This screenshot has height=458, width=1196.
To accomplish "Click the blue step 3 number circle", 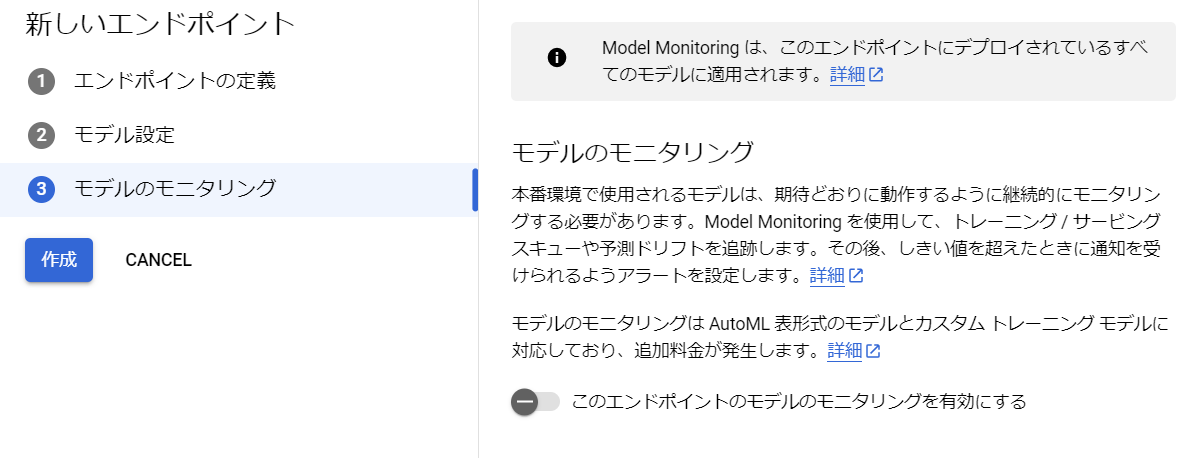I will coord(41,189).
